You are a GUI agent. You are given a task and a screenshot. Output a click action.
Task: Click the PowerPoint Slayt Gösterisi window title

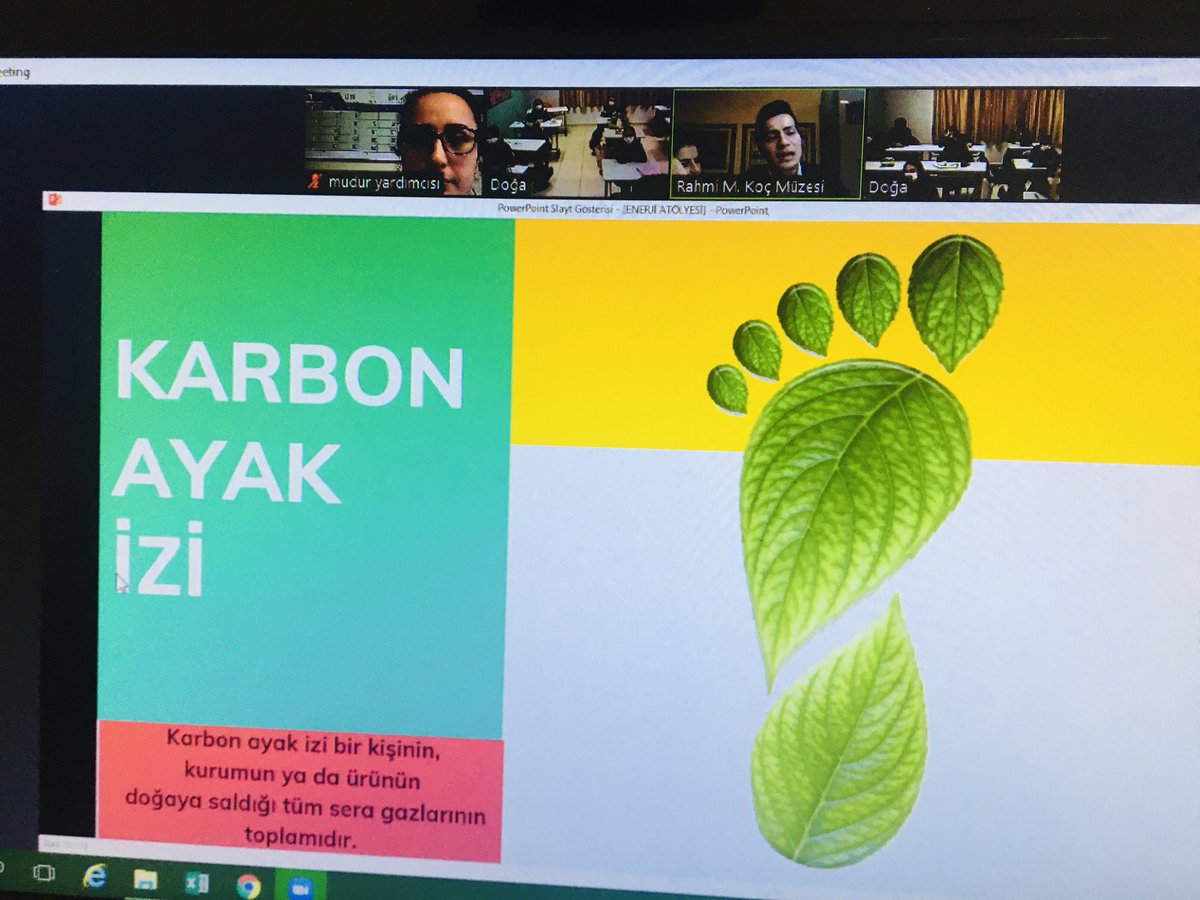tap(632, 209)
